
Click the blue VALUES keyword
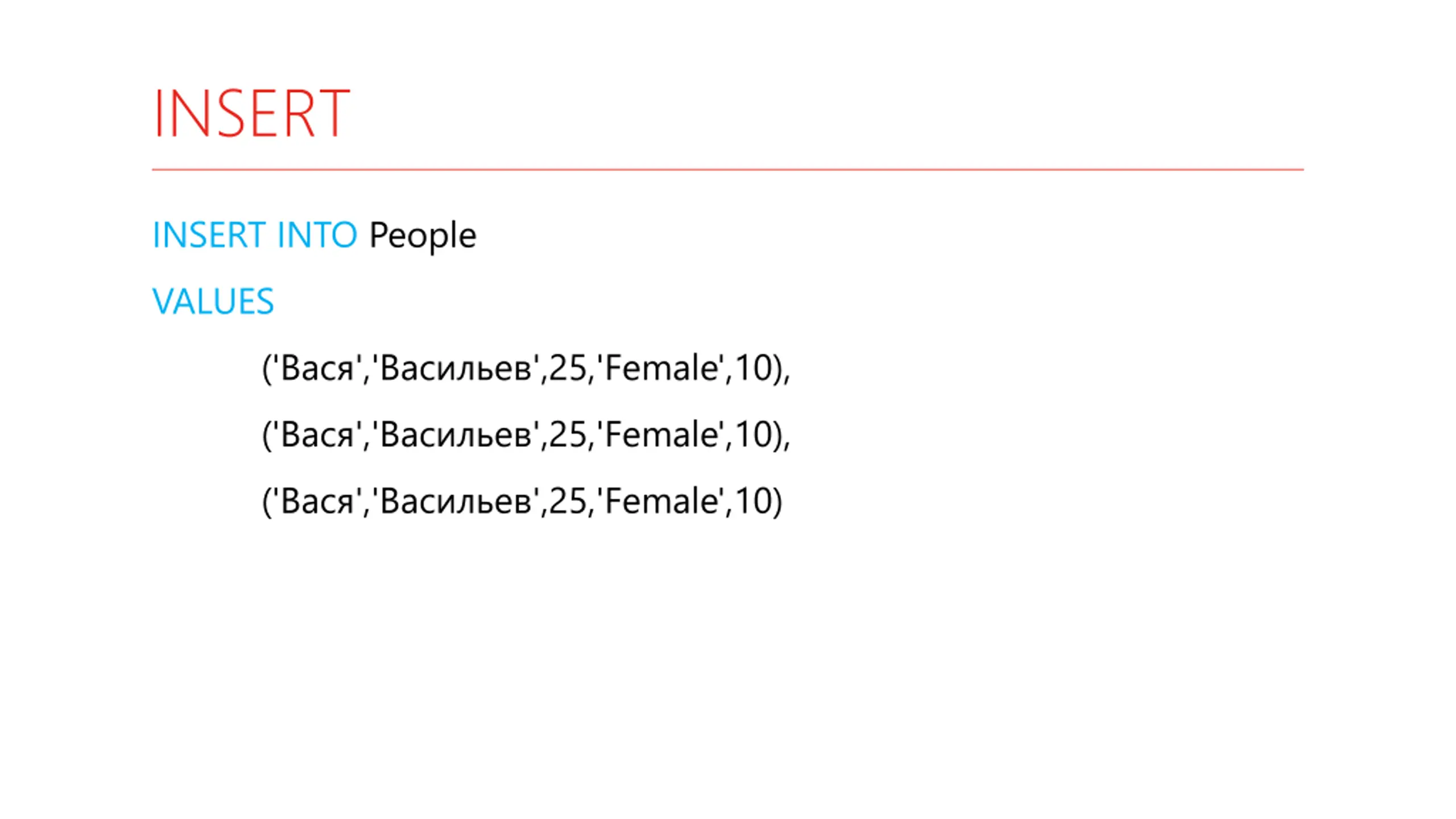tap(213, 301)
